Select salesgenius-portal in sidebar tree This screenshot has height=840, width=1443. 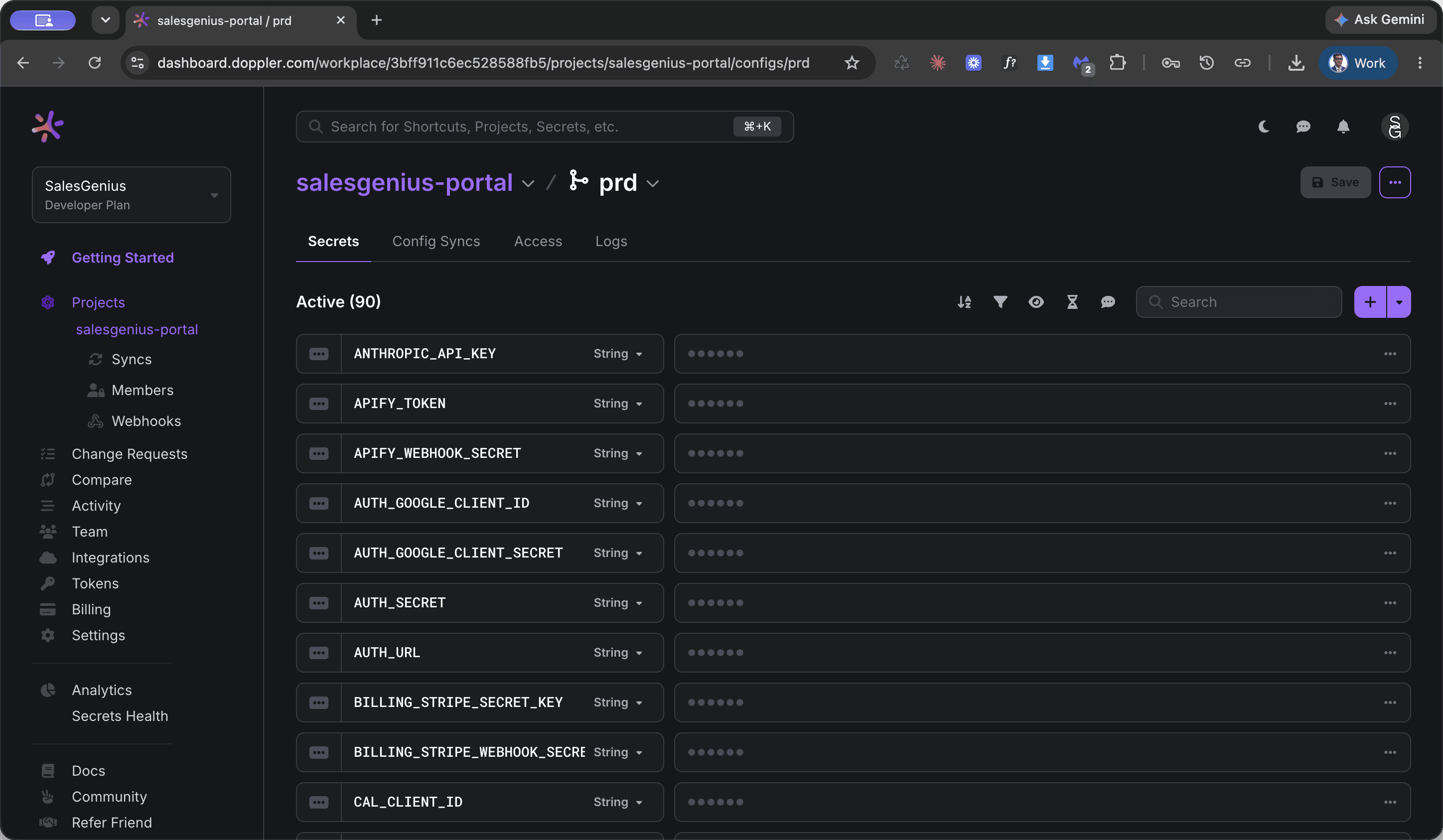click(x=137, y=329)
